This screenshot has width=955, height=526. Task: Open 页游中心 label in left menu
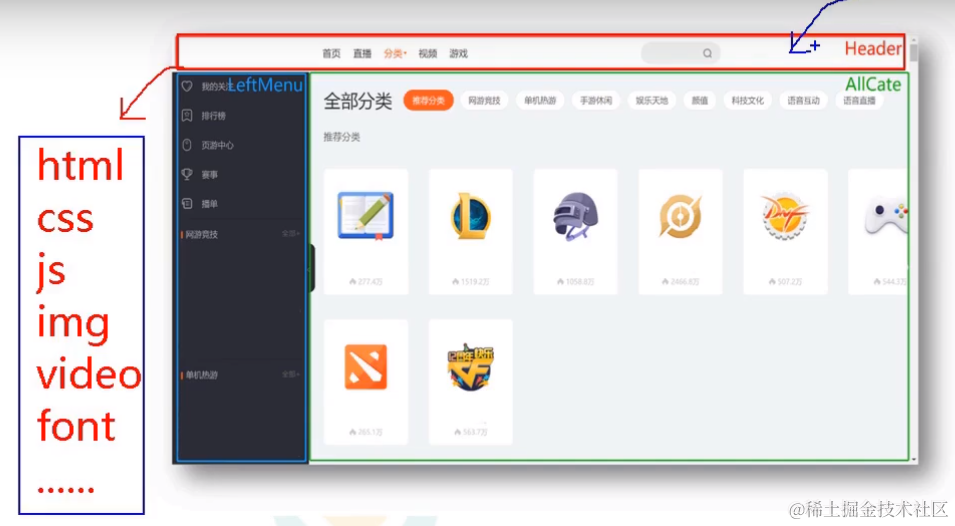(x=217, y=145)
